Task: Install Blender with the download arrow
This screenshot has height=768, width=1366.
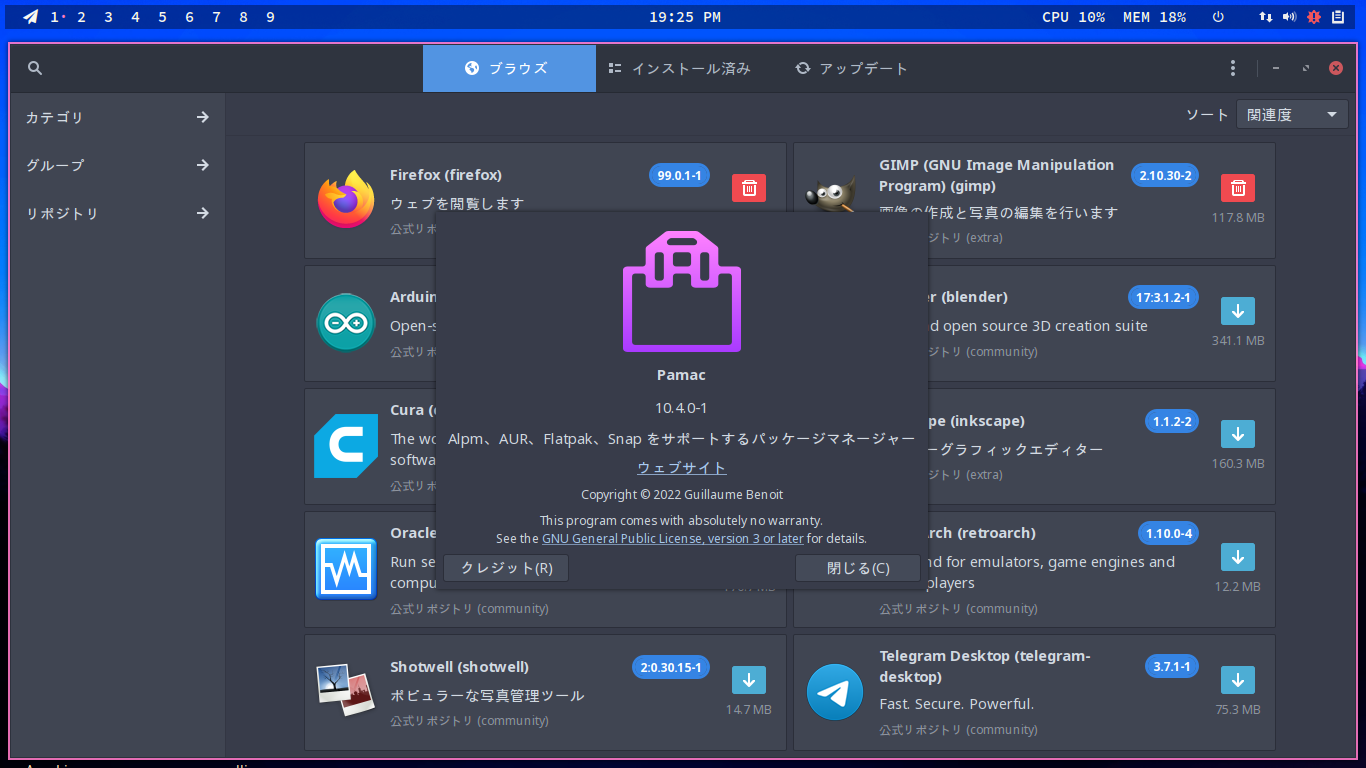Action: [1238, 311]
